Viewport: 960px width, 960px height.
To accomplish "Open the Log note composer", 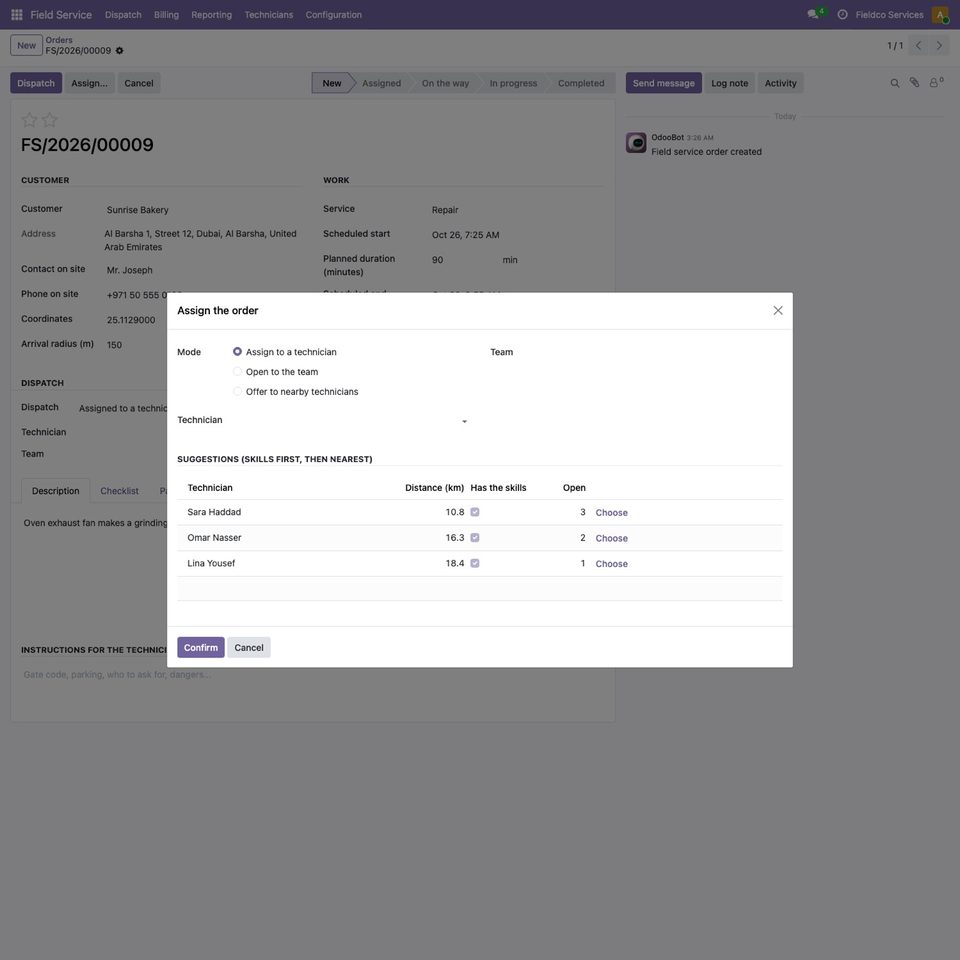I will (730, 83).
